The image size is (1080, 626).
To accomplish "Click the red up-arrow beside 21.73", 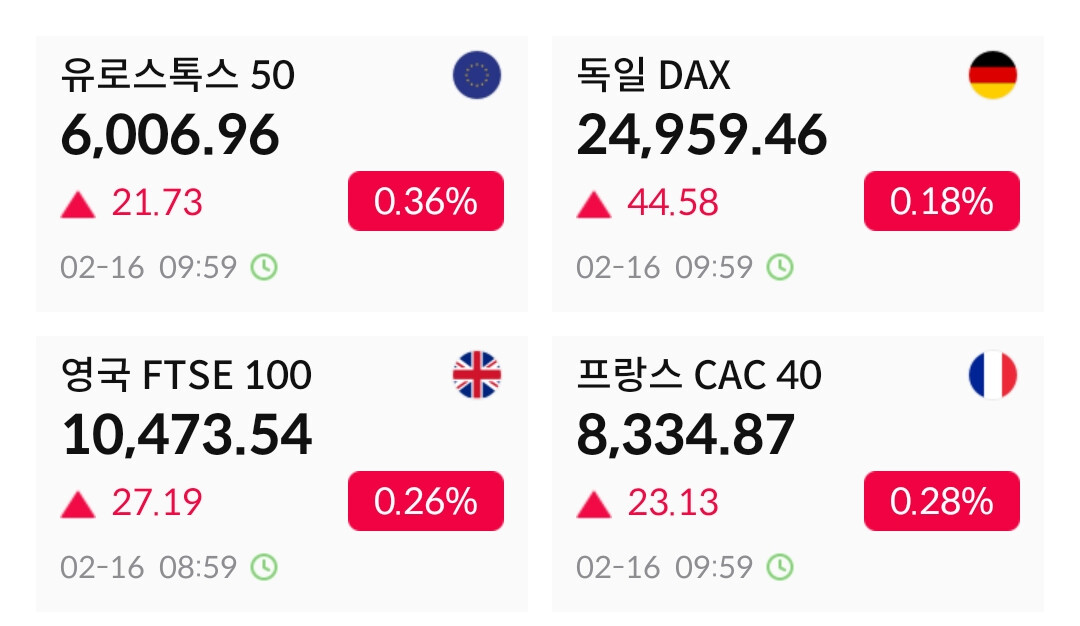I will point(78,205).
